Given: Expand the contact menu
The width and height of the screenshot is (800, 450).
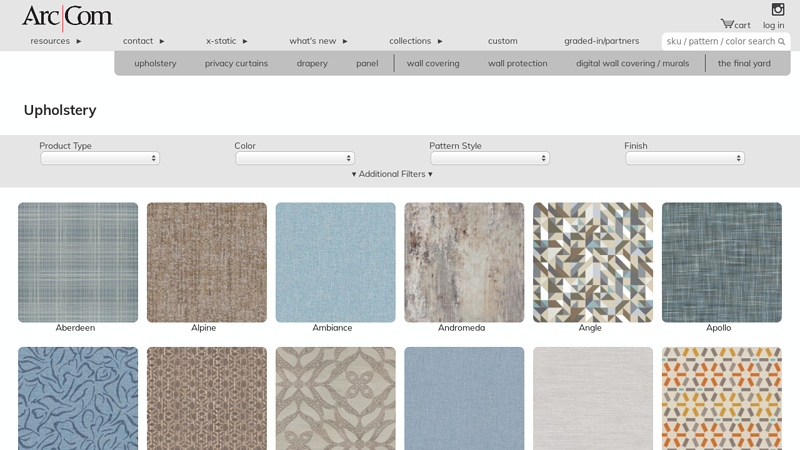Looking at the screenshot, I should (143, 41).
